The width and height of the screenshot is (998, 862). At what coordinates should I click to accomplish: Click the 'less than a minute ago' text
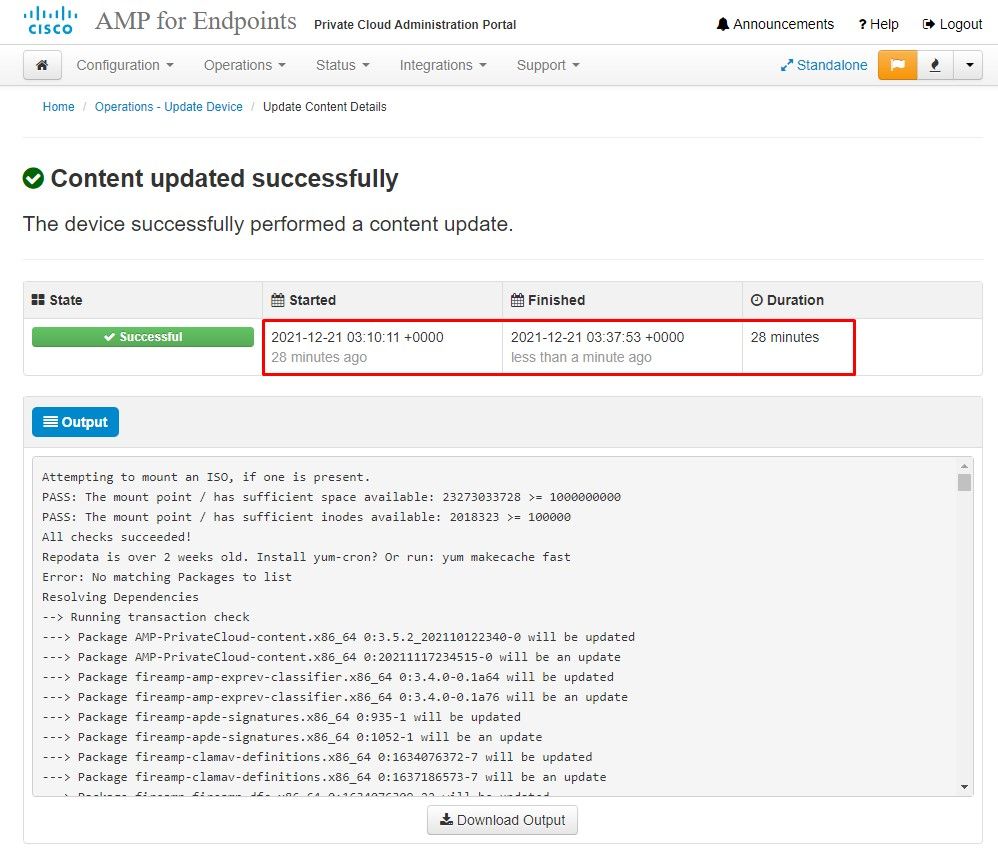click(x=581, y=357)
